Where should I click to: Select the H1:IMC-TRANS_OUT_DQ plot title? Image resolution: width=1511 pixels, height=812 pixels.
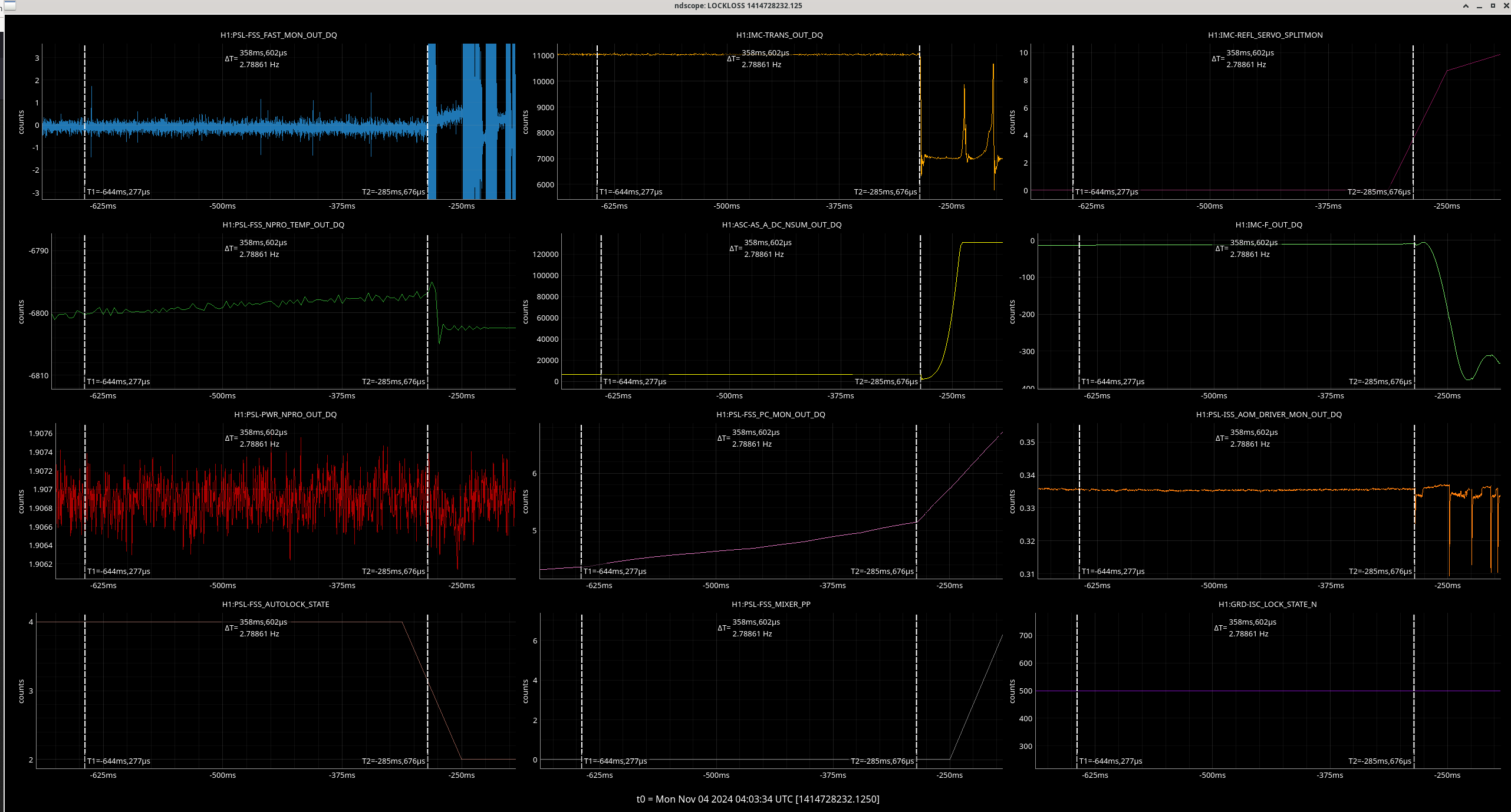click(779, 35)
